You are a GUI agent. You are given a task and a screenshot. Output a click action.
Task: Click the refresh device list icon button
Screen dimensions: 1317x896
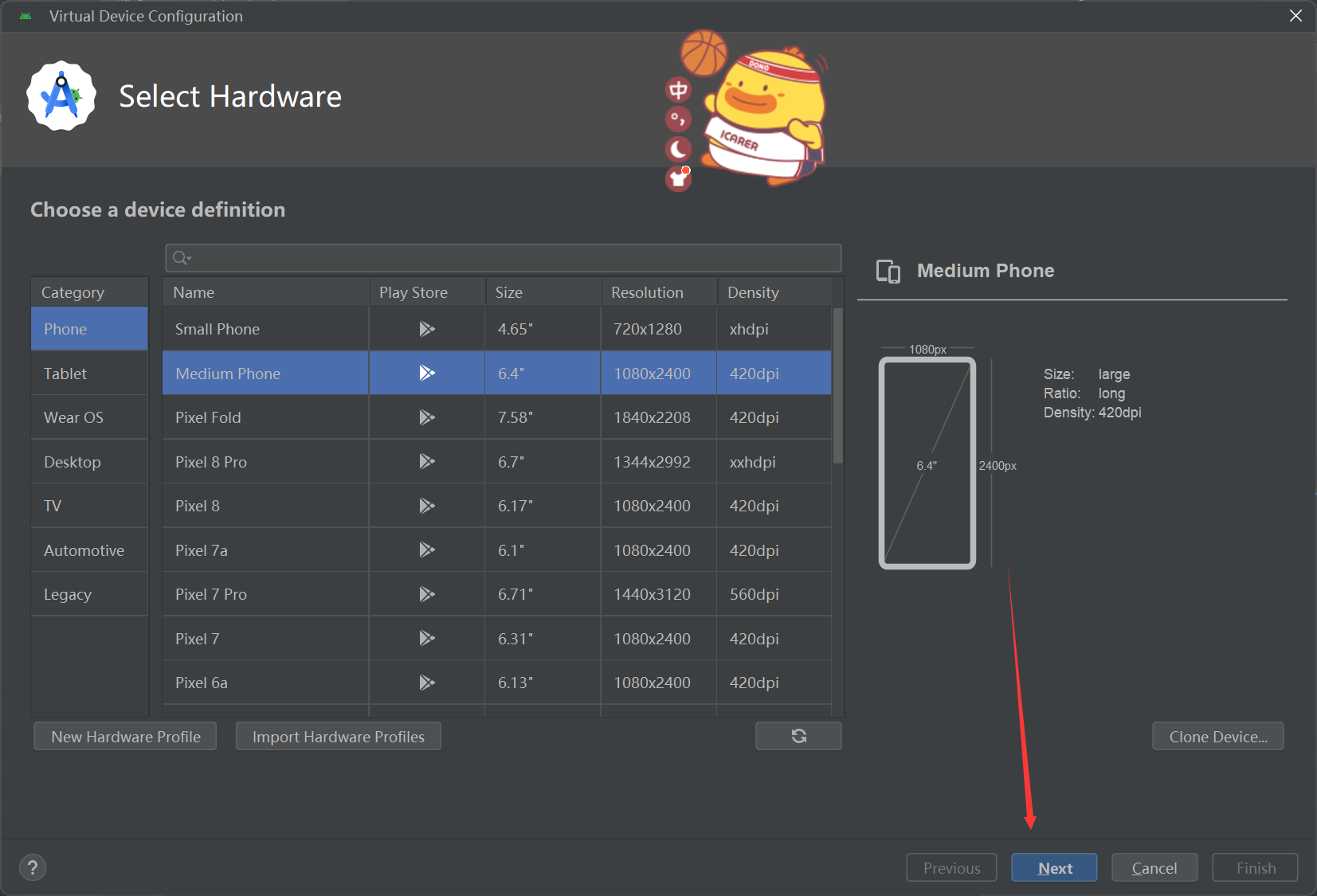(798, 736)
